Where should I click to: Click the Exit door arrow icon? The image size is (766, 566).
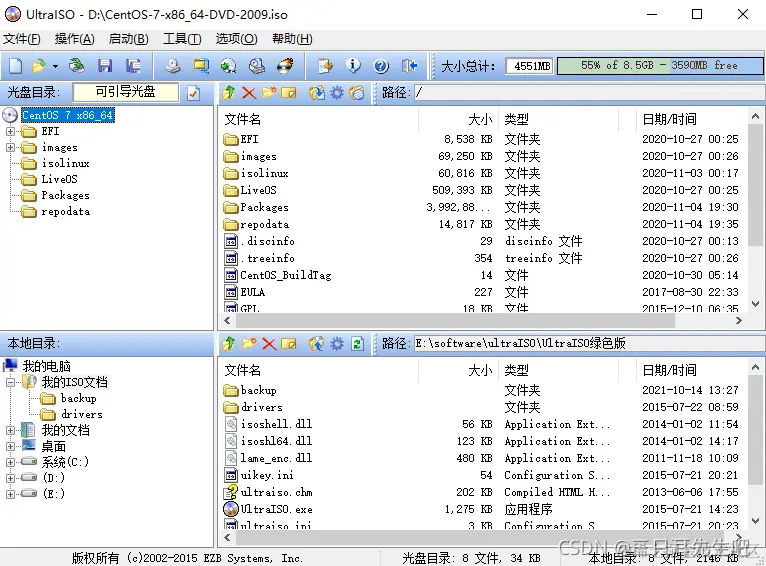[x=409, y=66]
